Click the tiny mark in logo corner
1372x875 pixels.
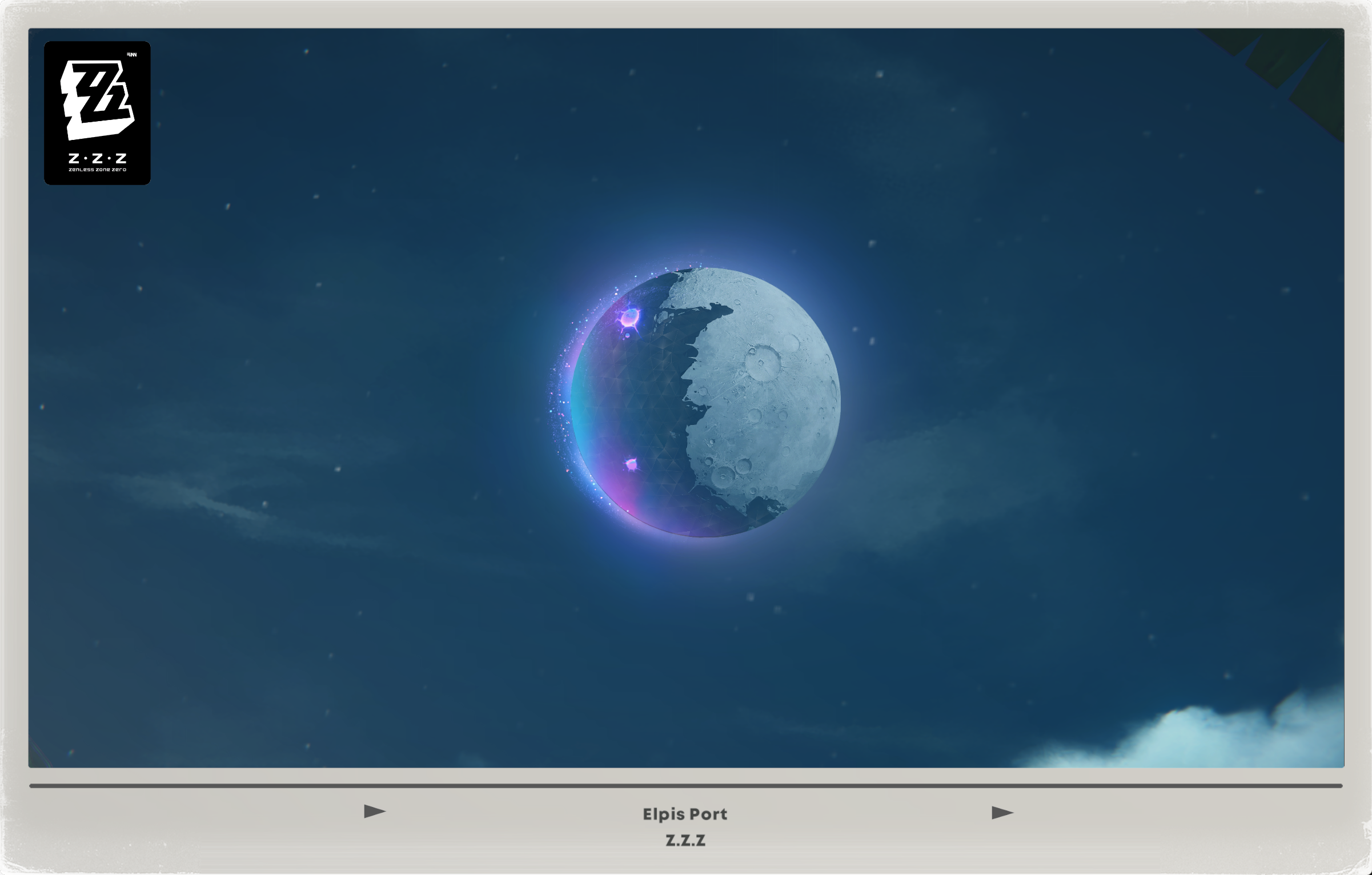(x=132, y=55)
